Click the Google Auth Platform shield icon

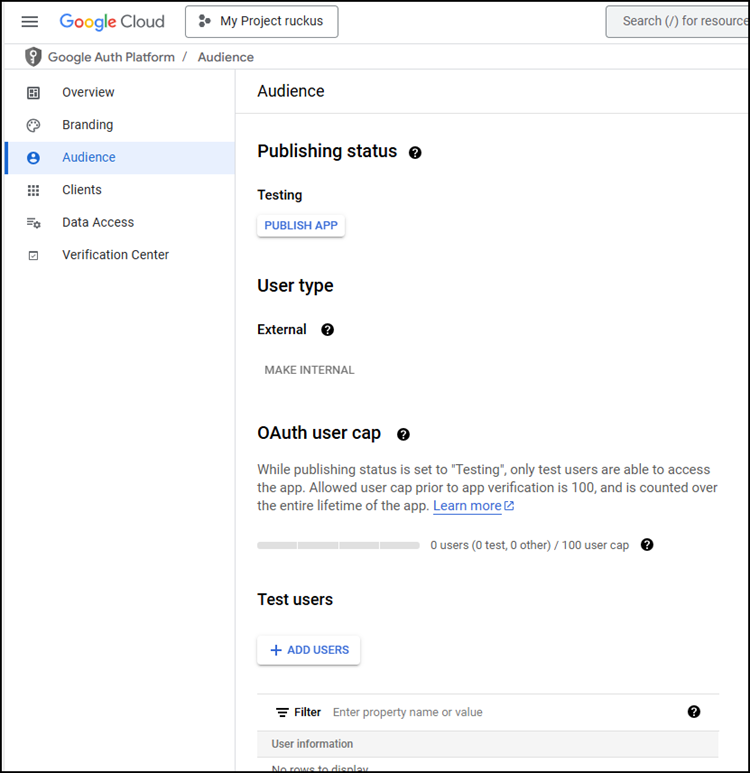click(x=34, y=57)
